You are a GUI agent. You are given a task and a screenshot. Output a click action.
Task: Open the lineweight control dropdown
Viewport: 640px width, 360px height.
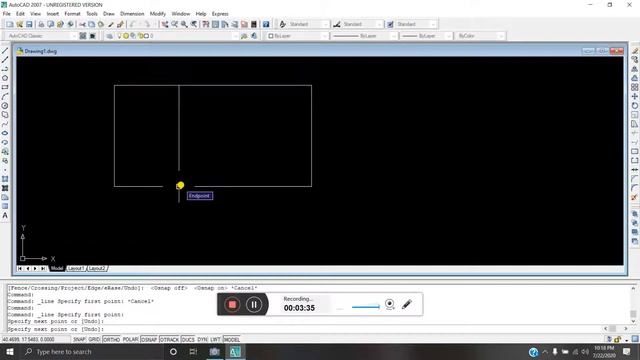pyautogui.click(x=426, y=36)
